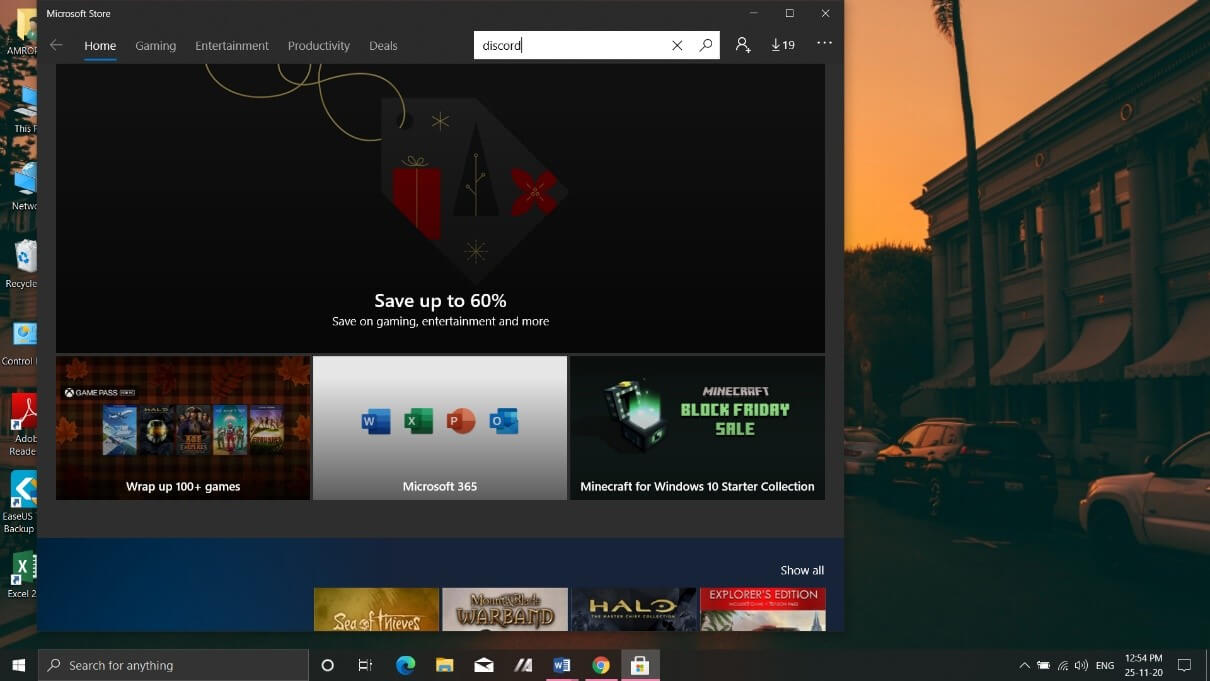The width and height of the screenshot is (1210, 681).
Task: Open the Microsoft 365 tile
Action: (440, 428)
